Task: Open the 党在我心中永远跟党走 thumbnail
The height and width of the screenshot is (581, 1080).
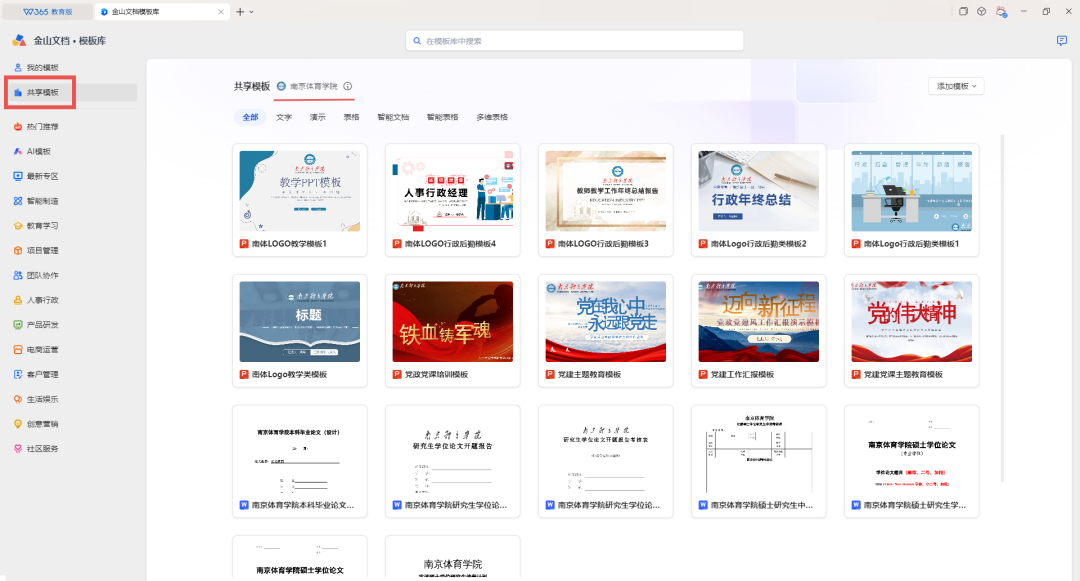Action: 605,321
